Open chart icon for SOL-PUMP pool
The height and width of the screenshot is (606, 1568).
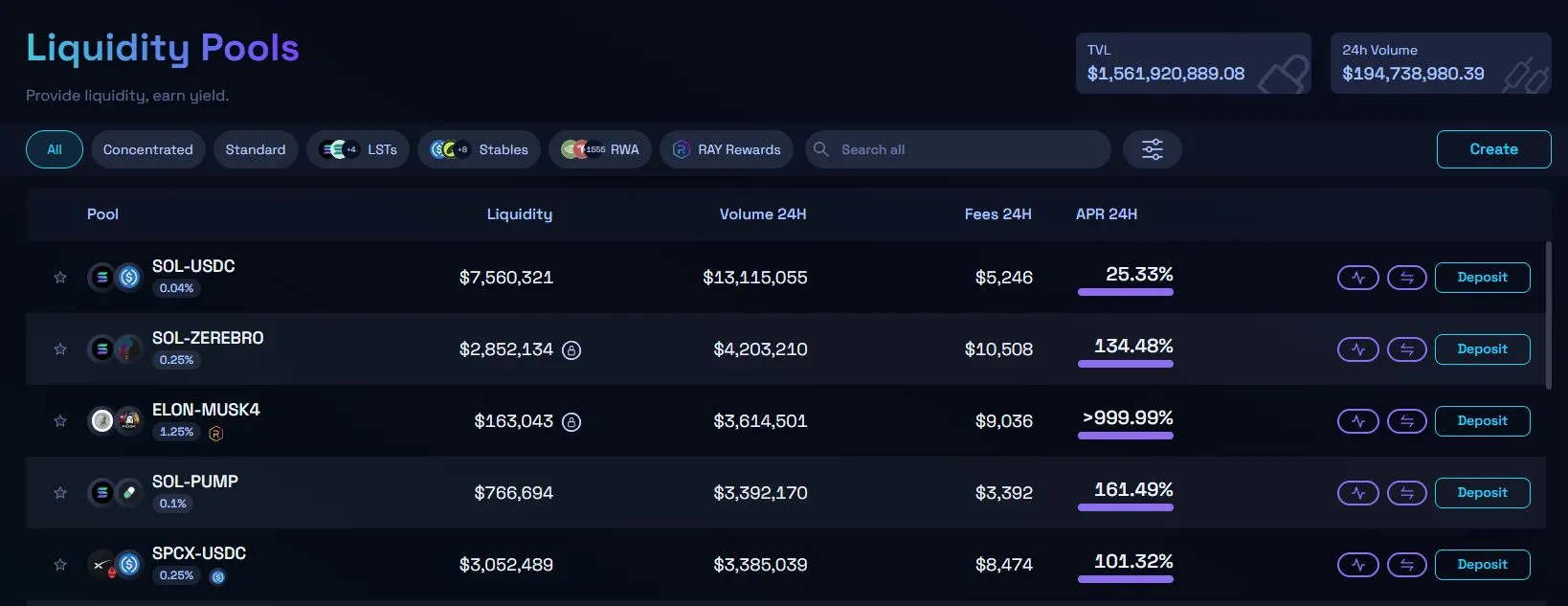pyautogui.click(x=1357, y=493)
